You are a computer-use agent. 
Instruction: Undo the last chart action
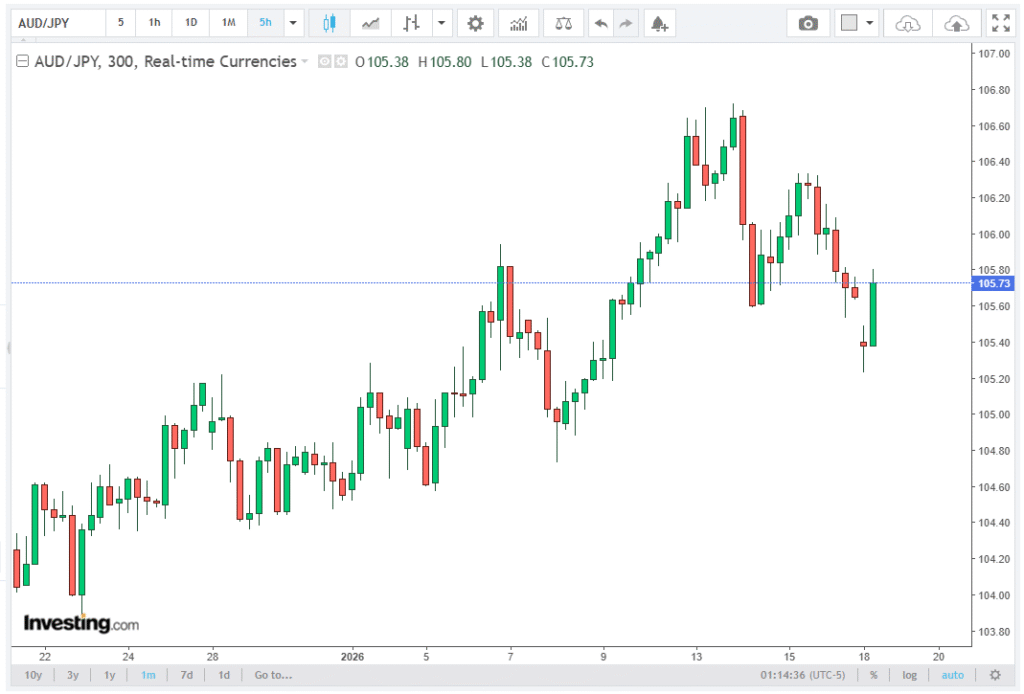tap(600, 23)
